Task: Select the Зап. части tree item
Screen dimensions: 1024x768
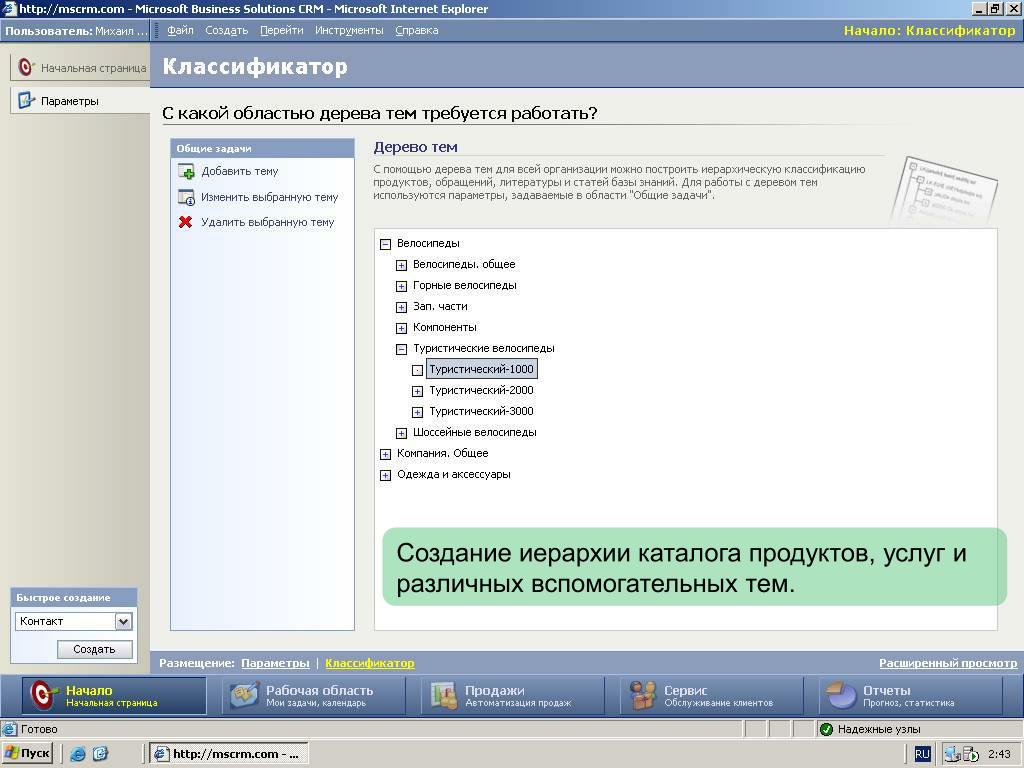Action: 440,306
